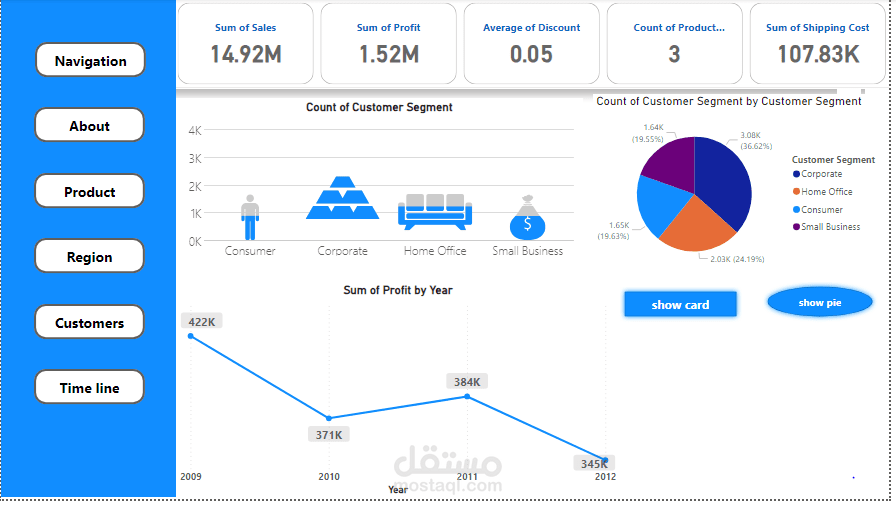Click the Small Business axis label
Viewport: 896px width, 505px height.
tap(527, 251)
